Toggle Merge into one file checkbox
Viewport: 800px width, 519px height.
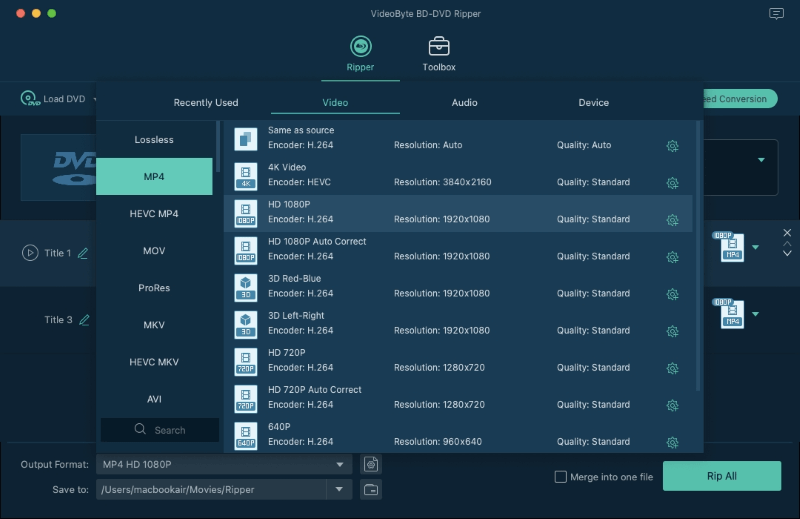pyautogui.click(x=561, y=477)
